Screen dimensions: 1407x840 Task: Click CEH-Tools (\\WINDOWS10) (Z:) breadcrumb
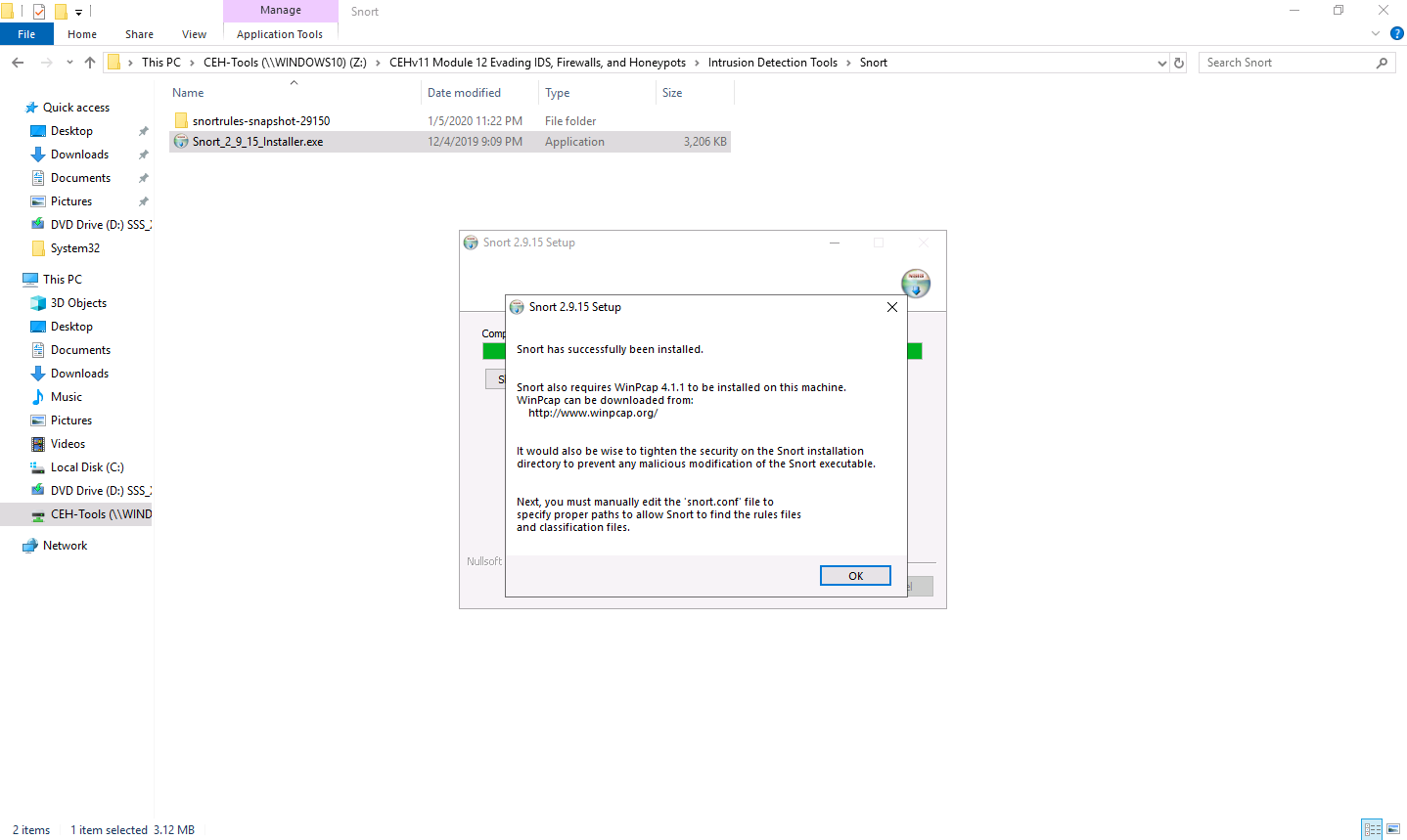coord(285,63)
